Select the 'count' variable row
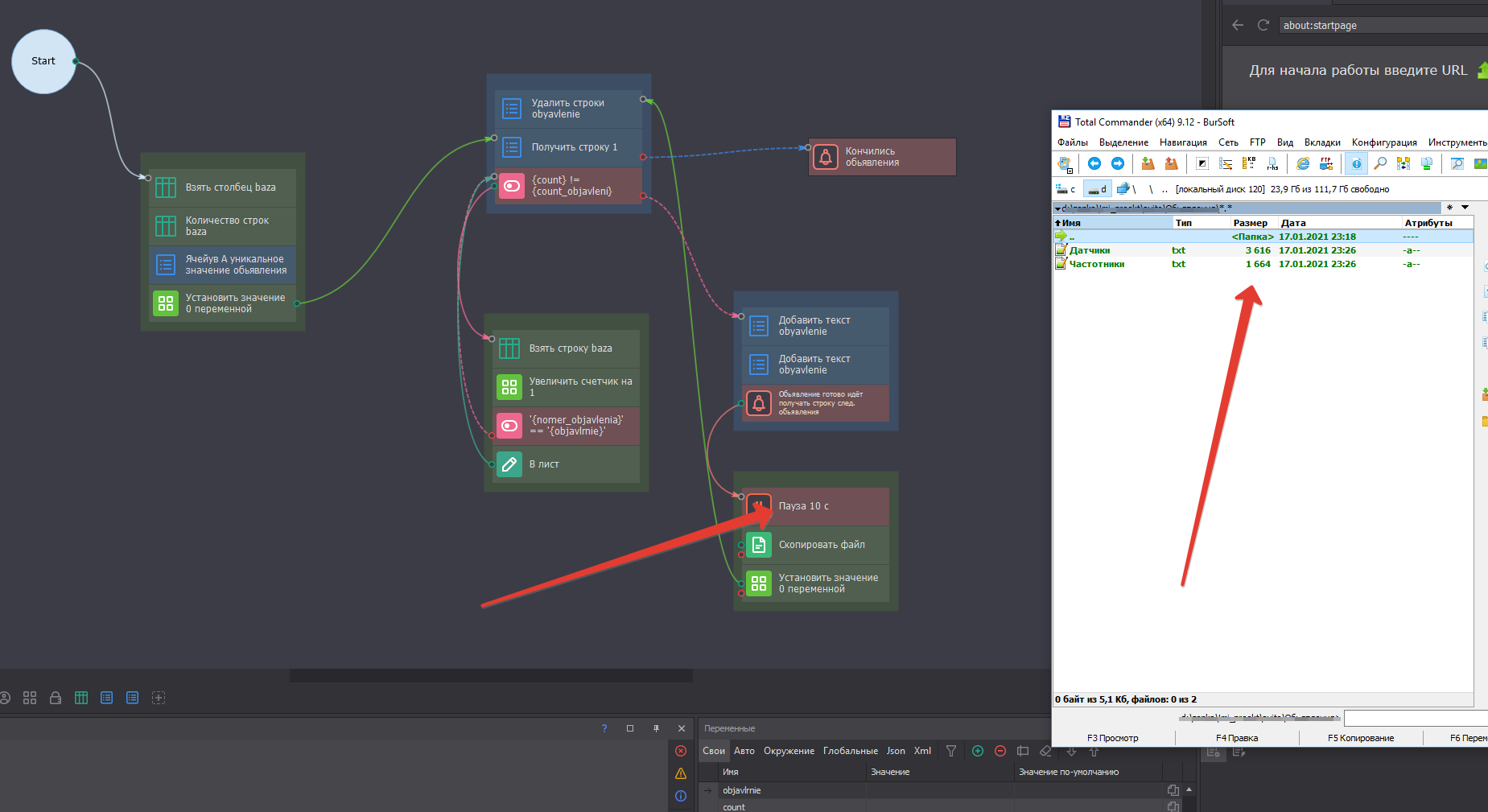Viewport: 1488px width, 812px height. [x=940, y=806]
